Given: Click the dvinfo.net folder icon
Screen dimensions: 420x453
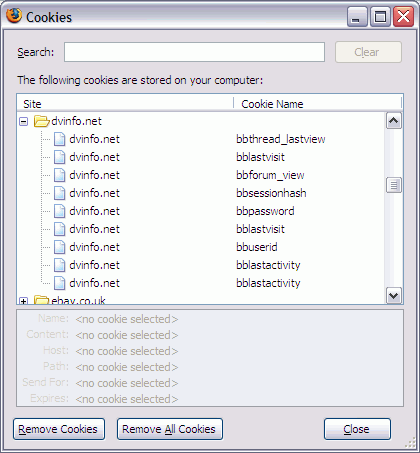Looking at the screenshot, I should [42, 121].
